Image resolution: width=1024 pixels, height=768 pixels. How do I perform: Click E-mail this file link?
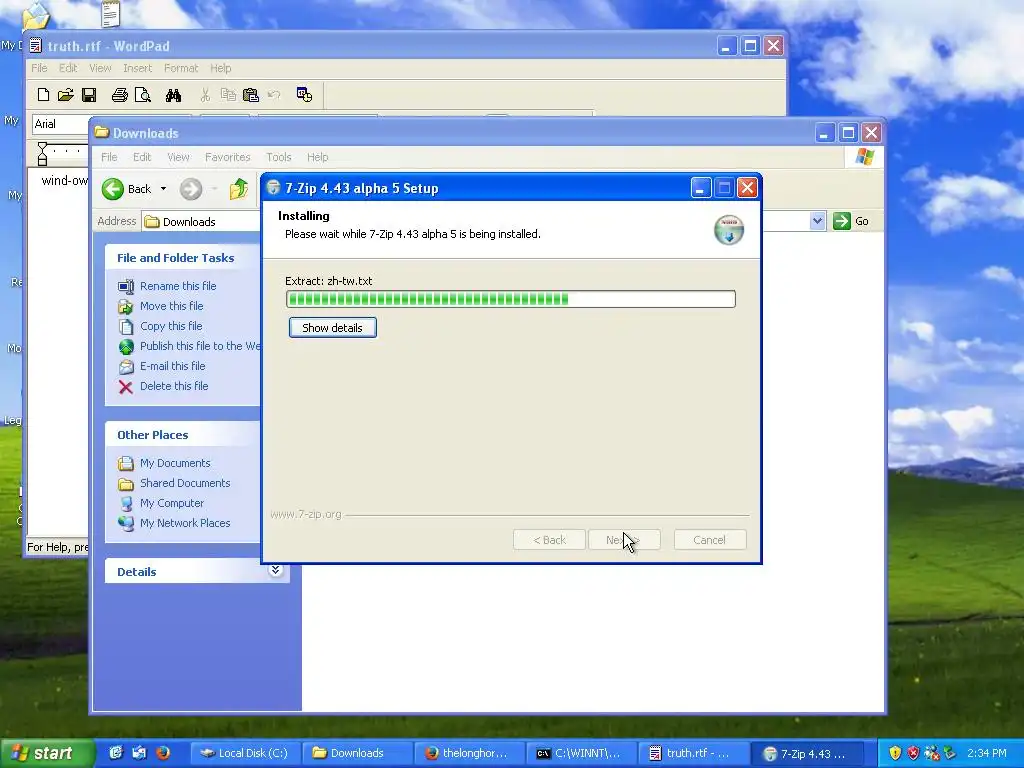click(172, 366)
